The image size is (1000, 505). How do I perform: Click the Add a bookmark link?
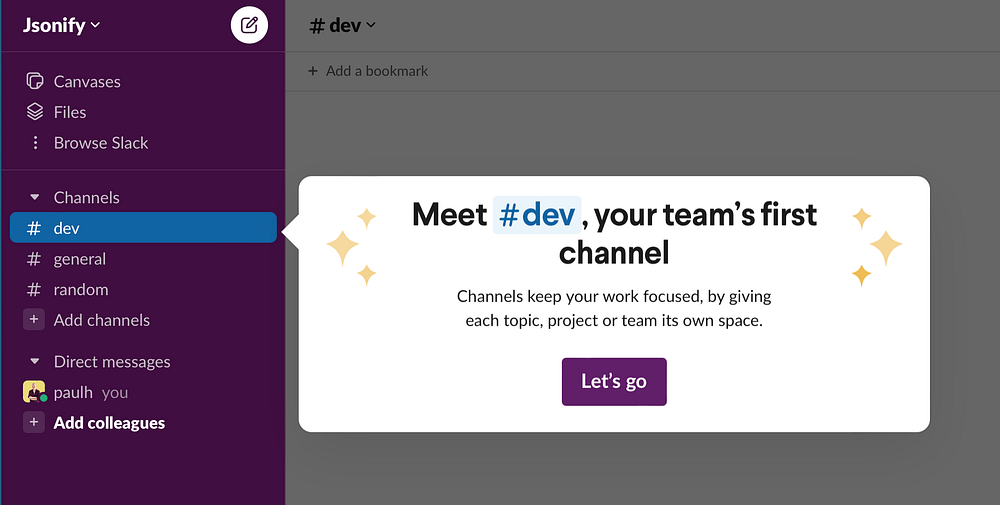click(x=377, y=71)
